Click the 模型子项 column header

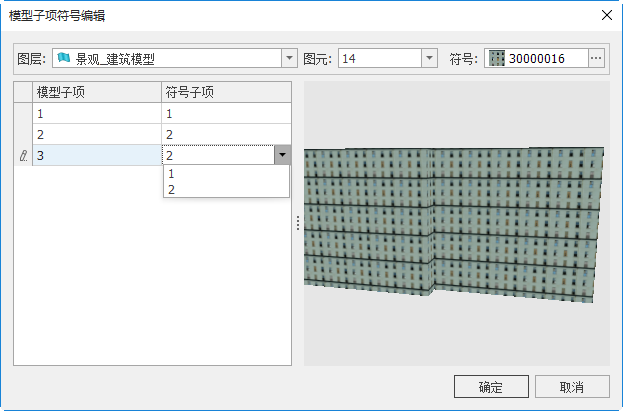pos(97,92)
